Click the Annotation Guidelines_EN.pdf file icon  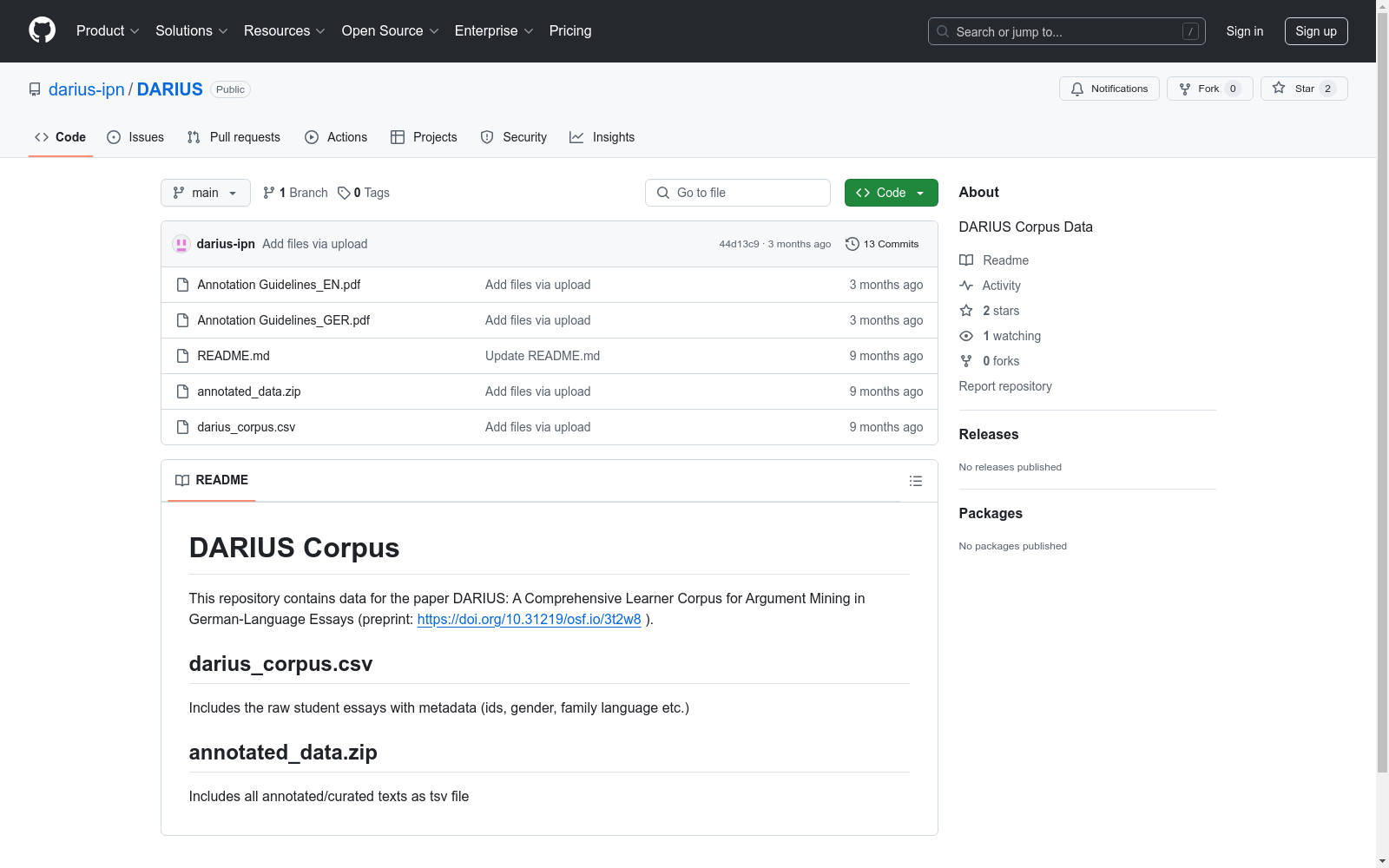click(182, 285)
